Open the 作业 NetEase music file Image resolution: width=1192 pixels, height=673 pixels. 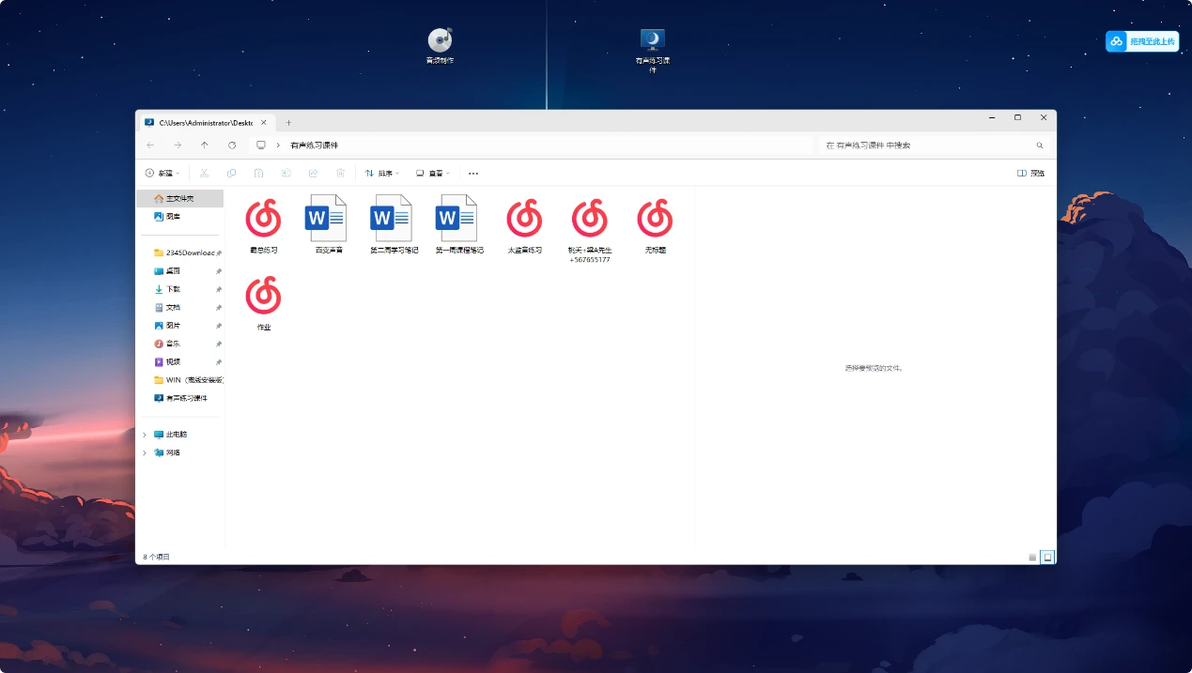tap(263, 303)
